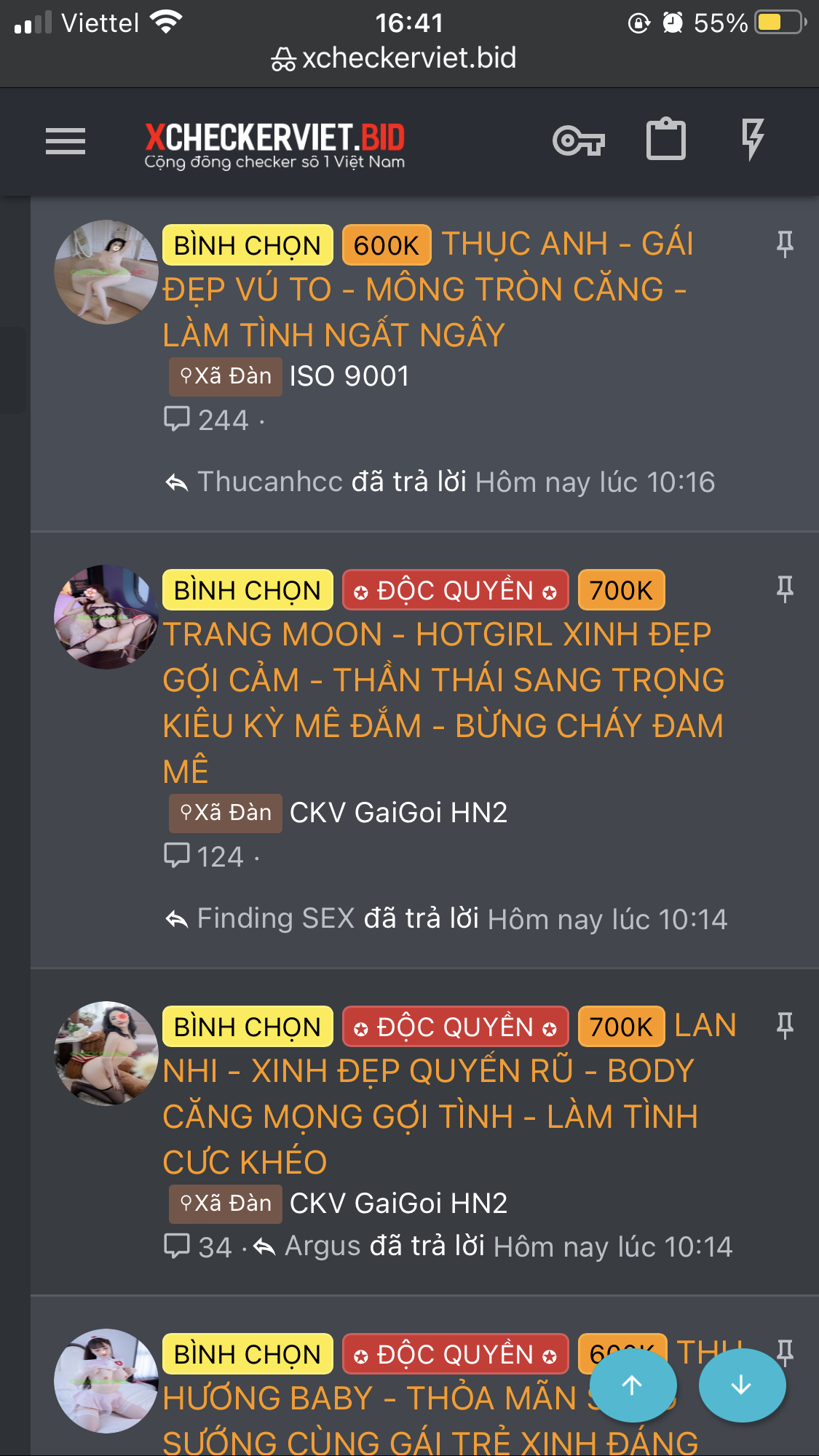Image resolution: width=819 pixels, height=1456 pixels.
Task: Tap the pin icon on first thread
Action: pyautogui.click(x=785, y=244)
